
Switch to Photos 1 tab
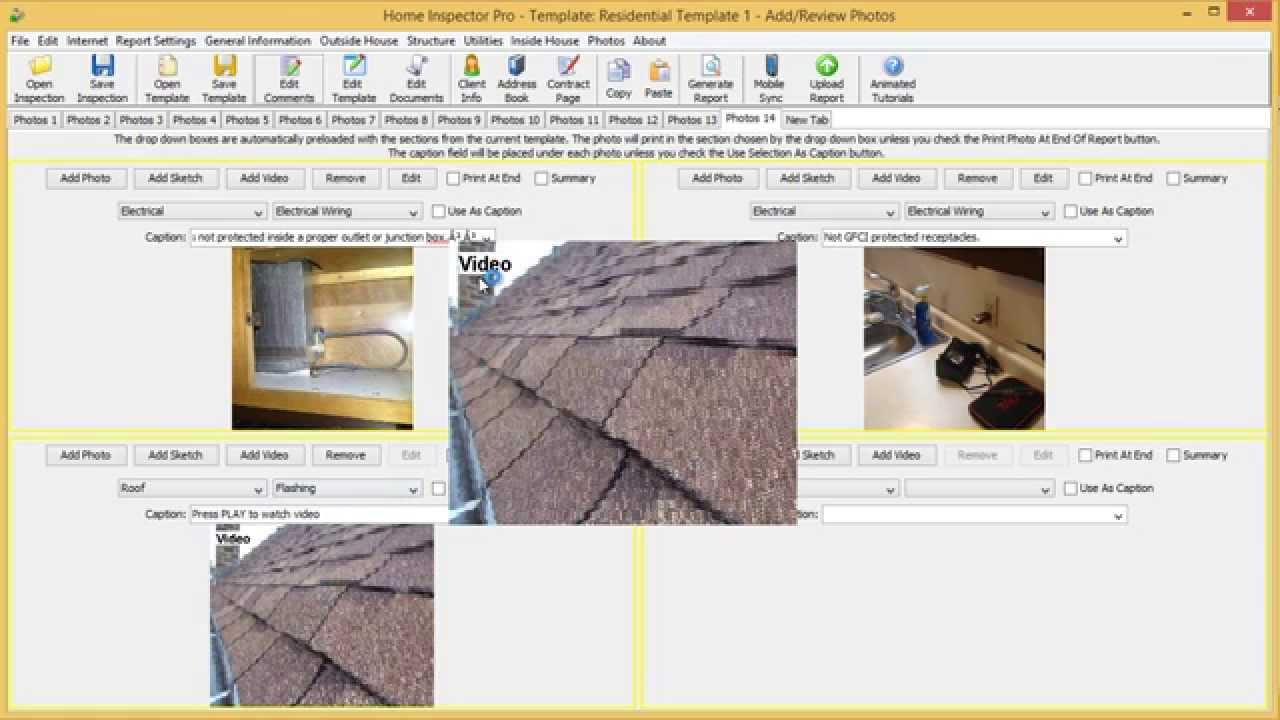tap(35, 120)
